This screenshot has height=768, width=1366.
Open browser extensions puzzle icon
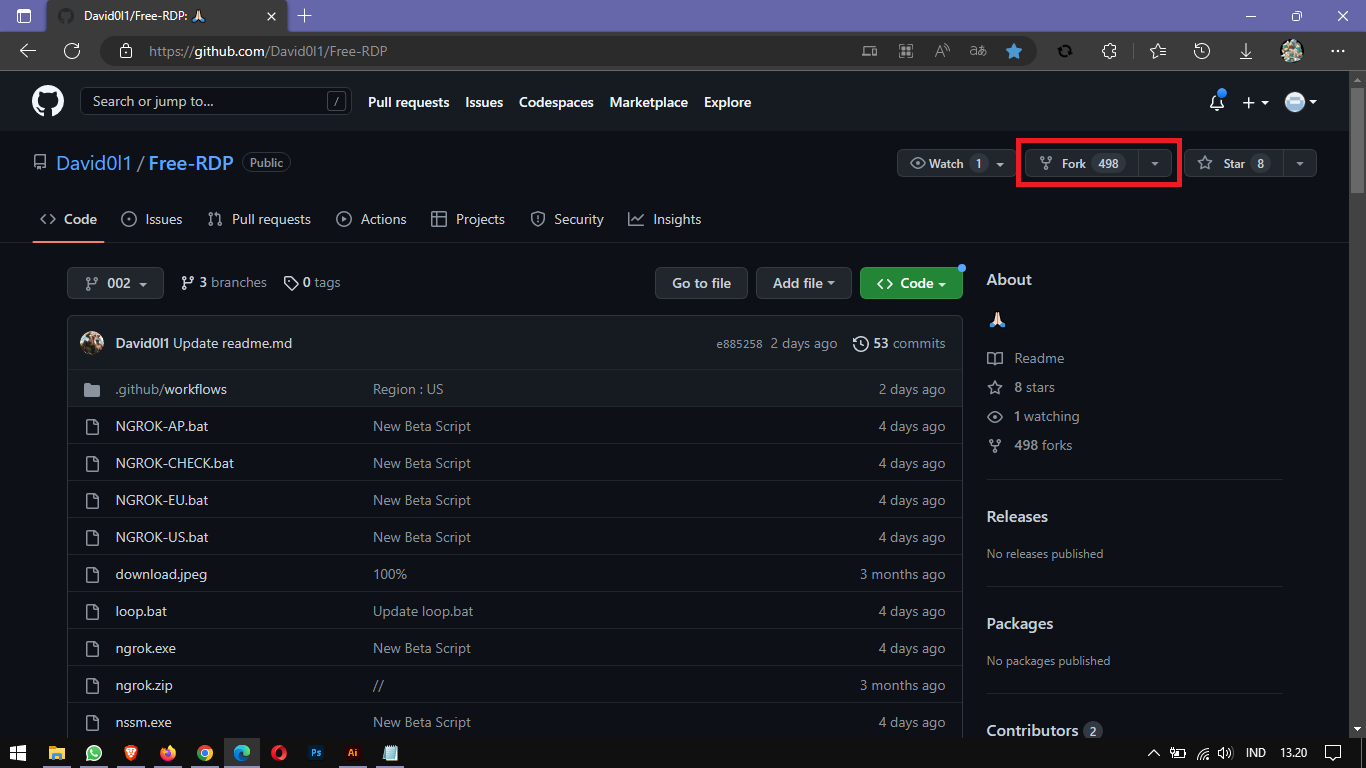[1109, 51]
